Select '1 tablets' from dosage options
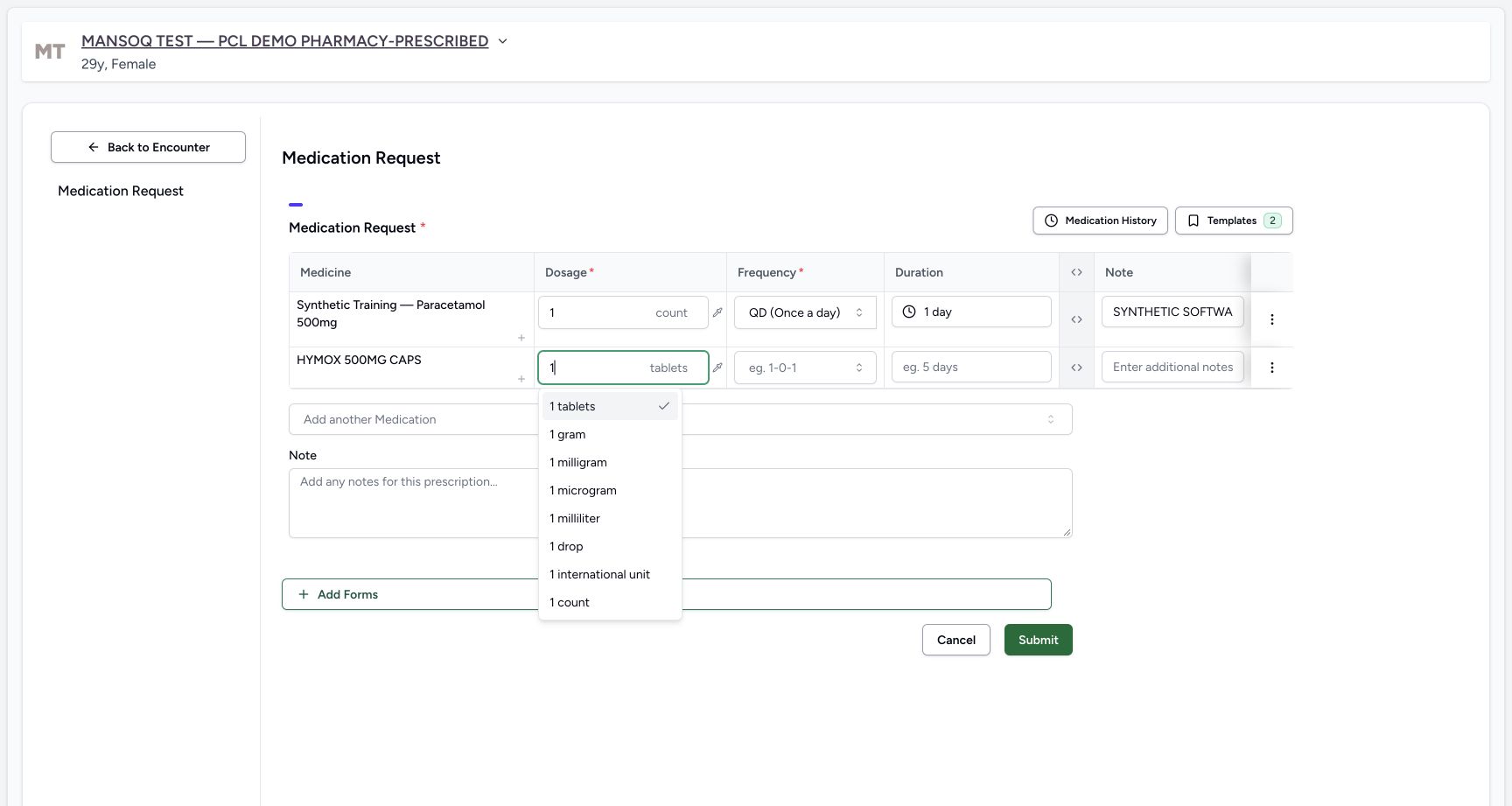The width and height of the screenshot is (1512, 806). tap(610, 406)
